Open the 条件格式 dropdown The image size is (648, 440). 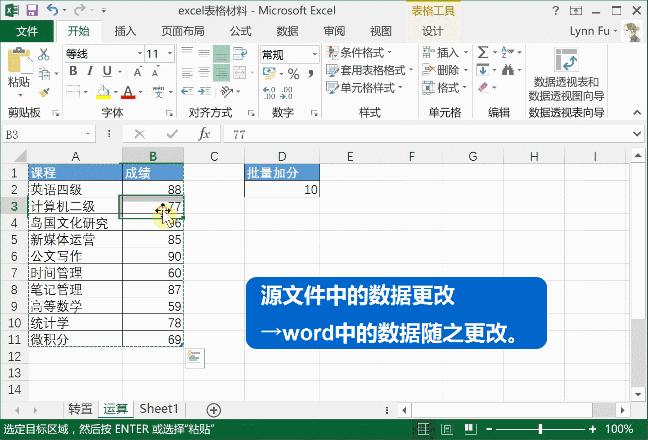358,52
